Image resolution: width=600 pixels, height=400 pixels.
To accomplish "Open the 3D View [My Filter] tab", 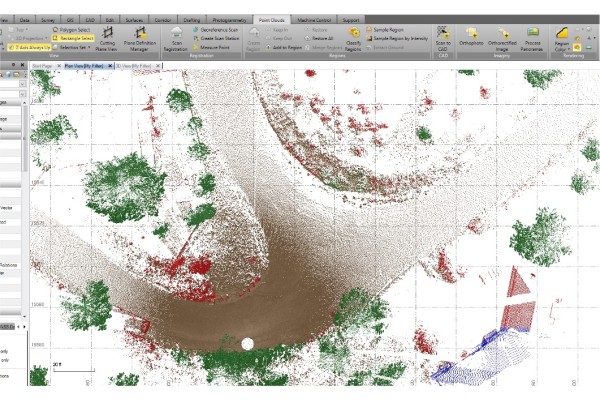I will pos(132,65).
